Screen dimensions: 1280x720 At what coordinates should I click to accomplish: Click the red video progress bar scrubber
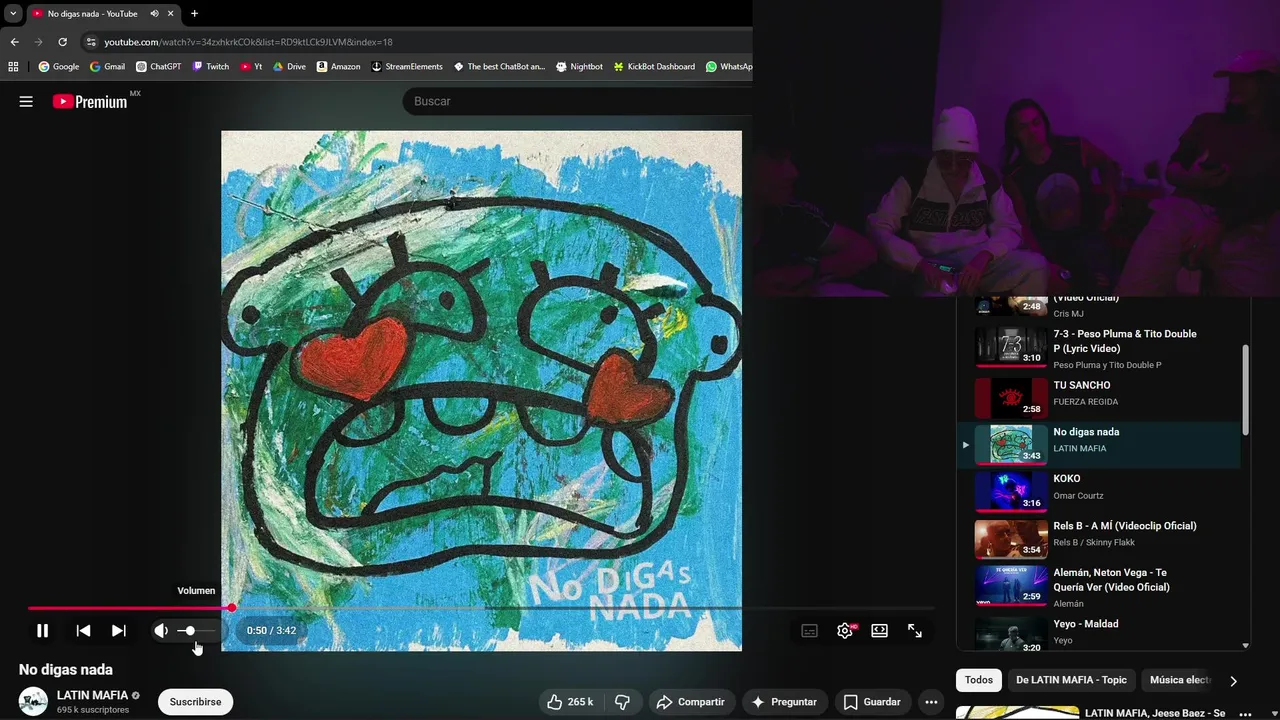coord(232,608)
